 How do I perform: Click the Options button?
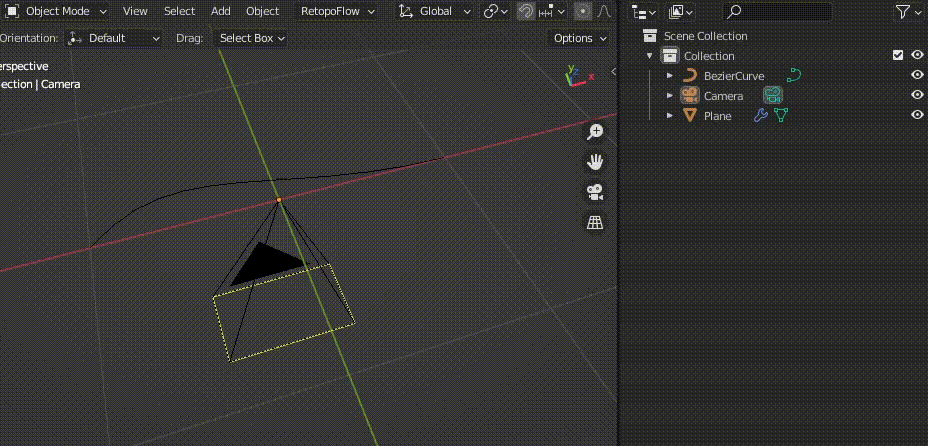click(580, 38)
